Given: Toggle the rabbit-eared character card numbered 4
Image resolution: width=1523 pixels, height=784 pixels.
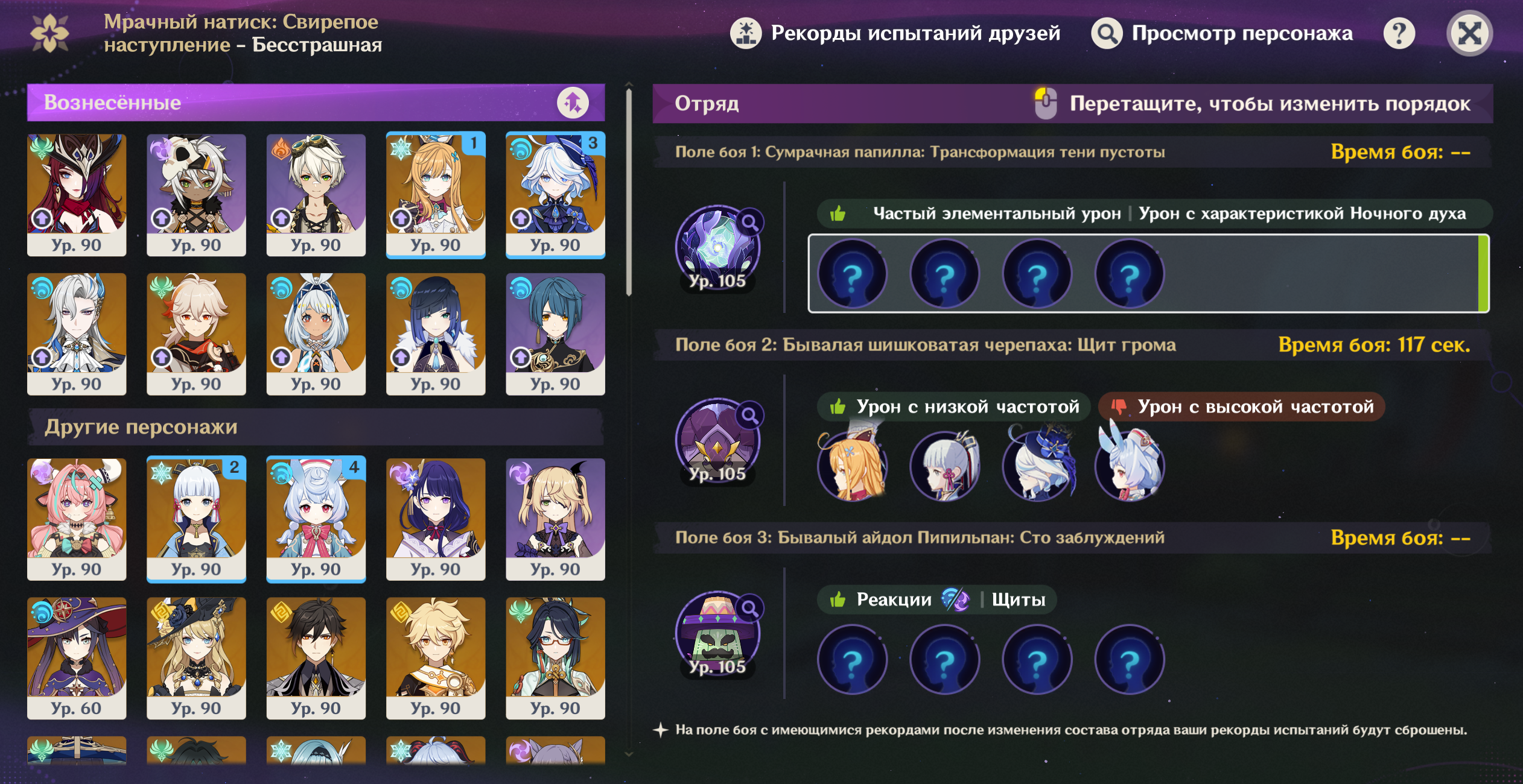Looking at the screenshot, I should pyautogui.click(x=316, y=519).
